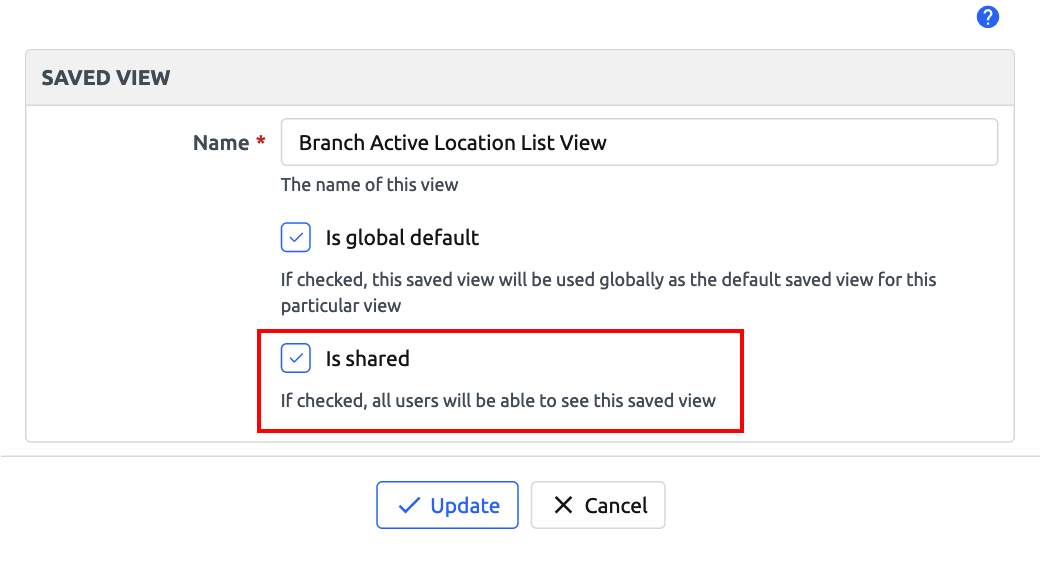Screen dimensions: 1040x563
Task: Click the red required asterisk beside Name
Action: tap(261, 143)
